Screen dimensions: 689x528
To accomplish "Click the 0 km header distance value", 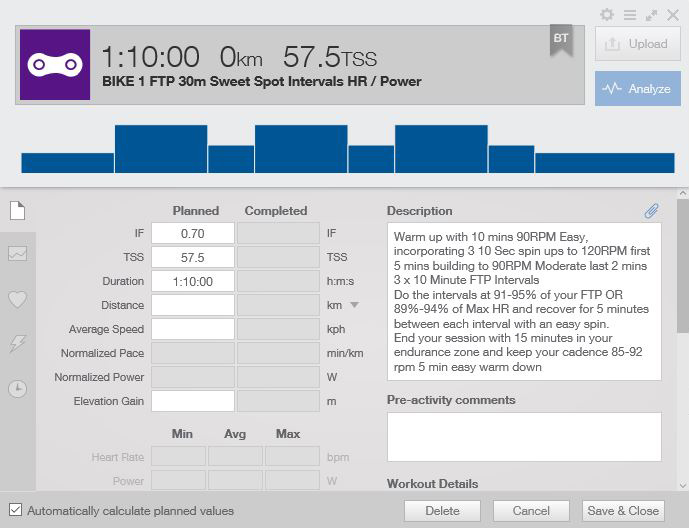I will tap(241, 57).
